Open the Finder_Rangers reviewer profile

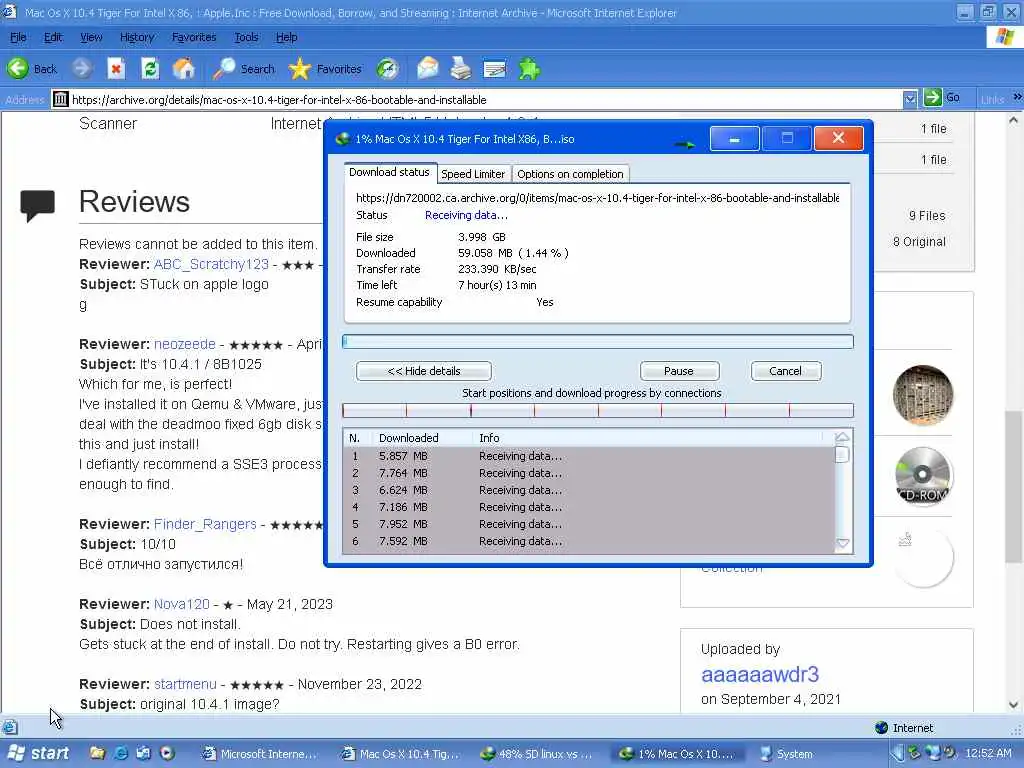(x=205, y=524)
